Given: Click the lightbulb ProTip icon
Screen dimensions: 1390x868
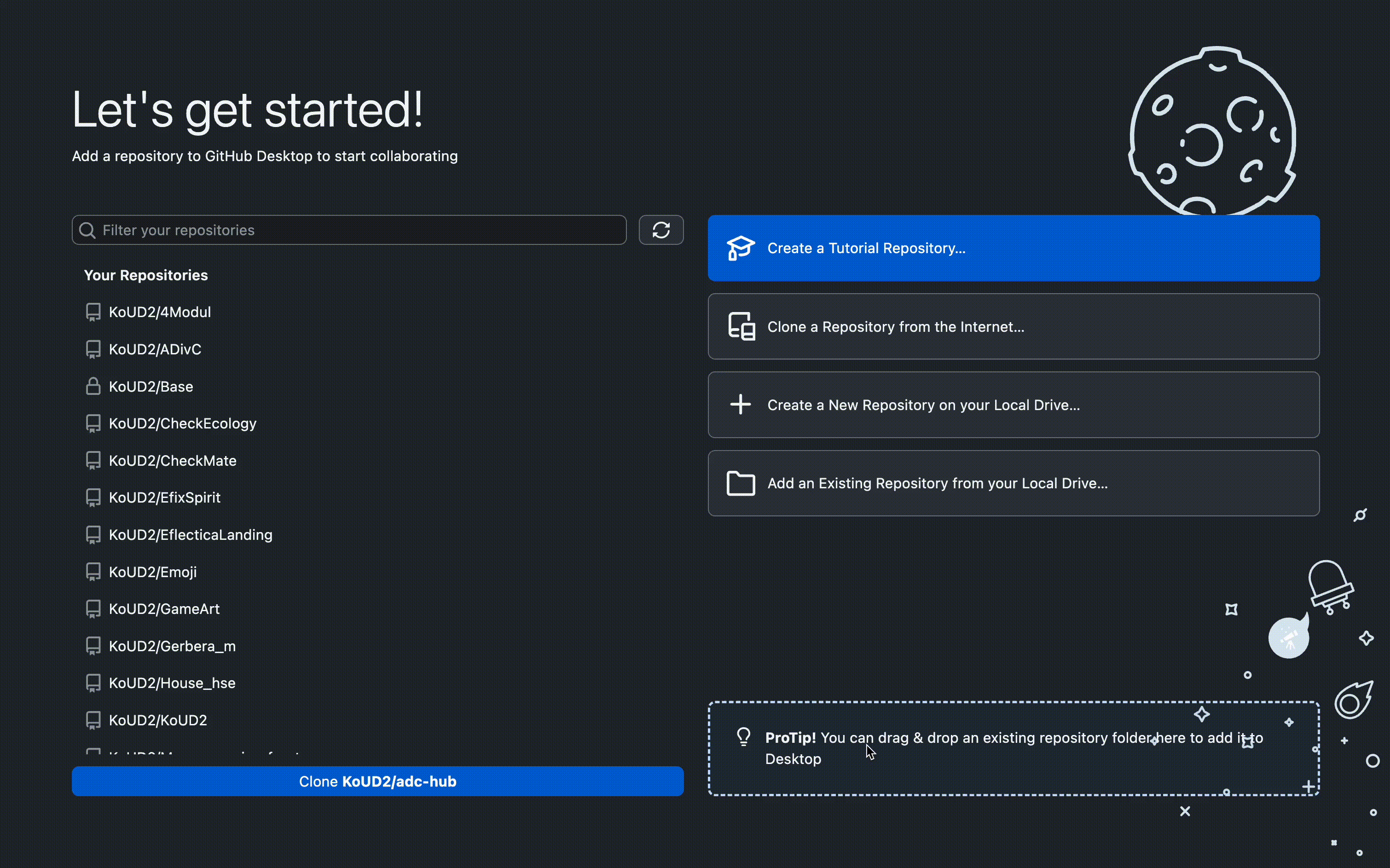Looking at the screenshot, I should 743,737.
